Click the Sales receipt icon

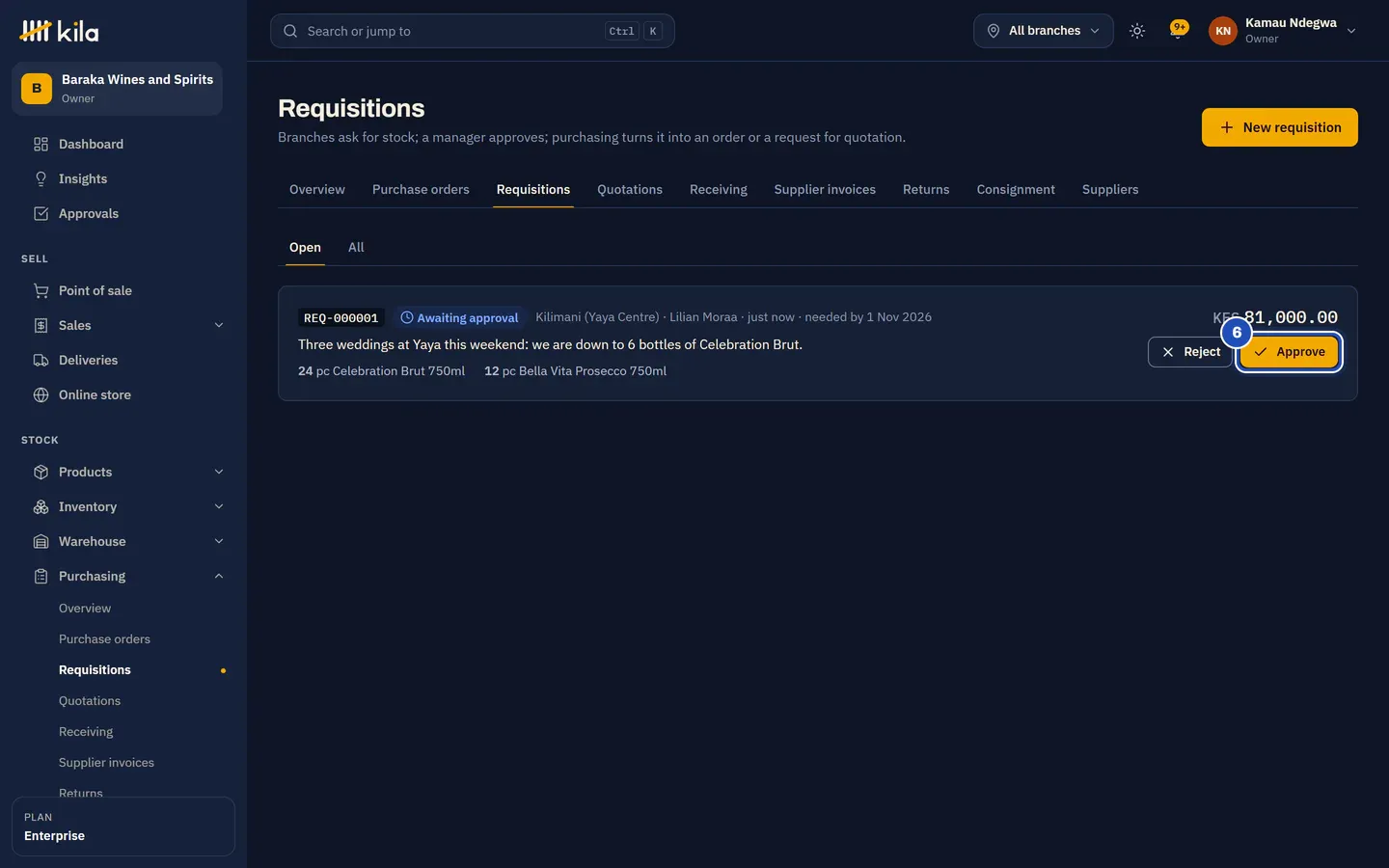(x=41, y=325)
